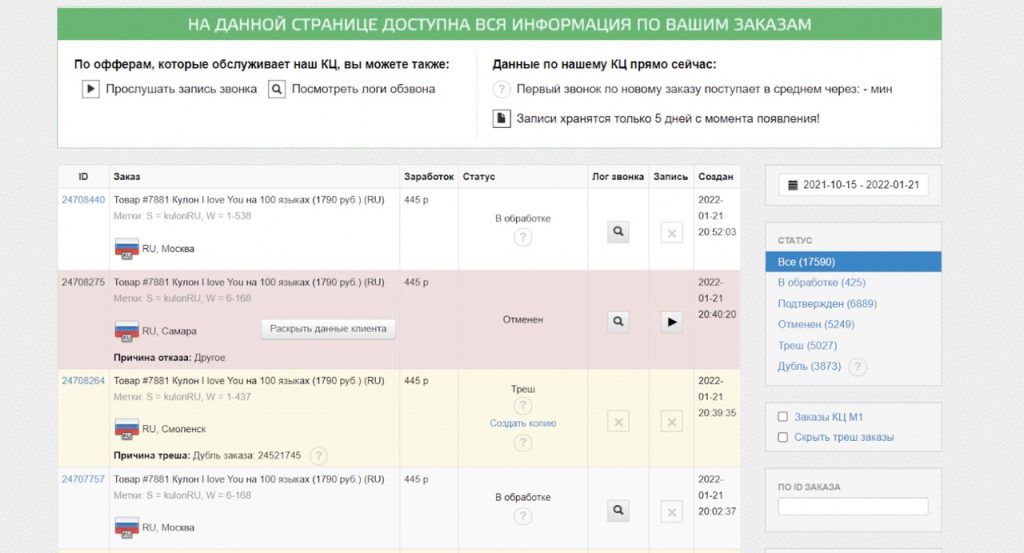
Task: Open call log for order 24708275
Action: [618, 321]
